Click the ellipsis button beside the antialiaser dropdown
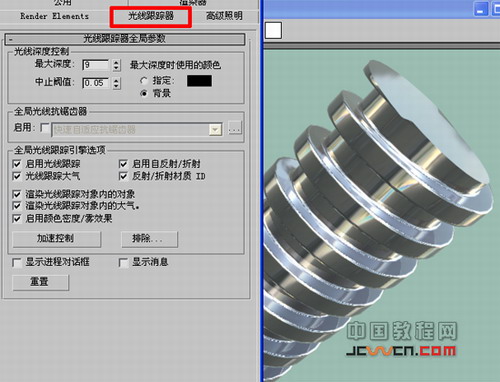The width and height of the screenshot is (500, 382). (235, 128)
